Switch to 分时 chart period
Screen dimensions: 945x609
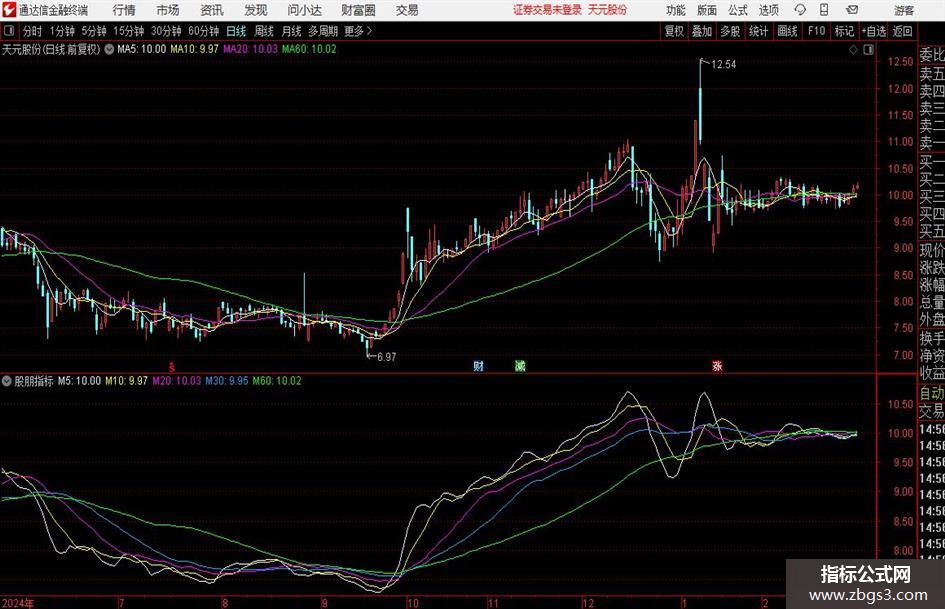(x=32, y=31)
